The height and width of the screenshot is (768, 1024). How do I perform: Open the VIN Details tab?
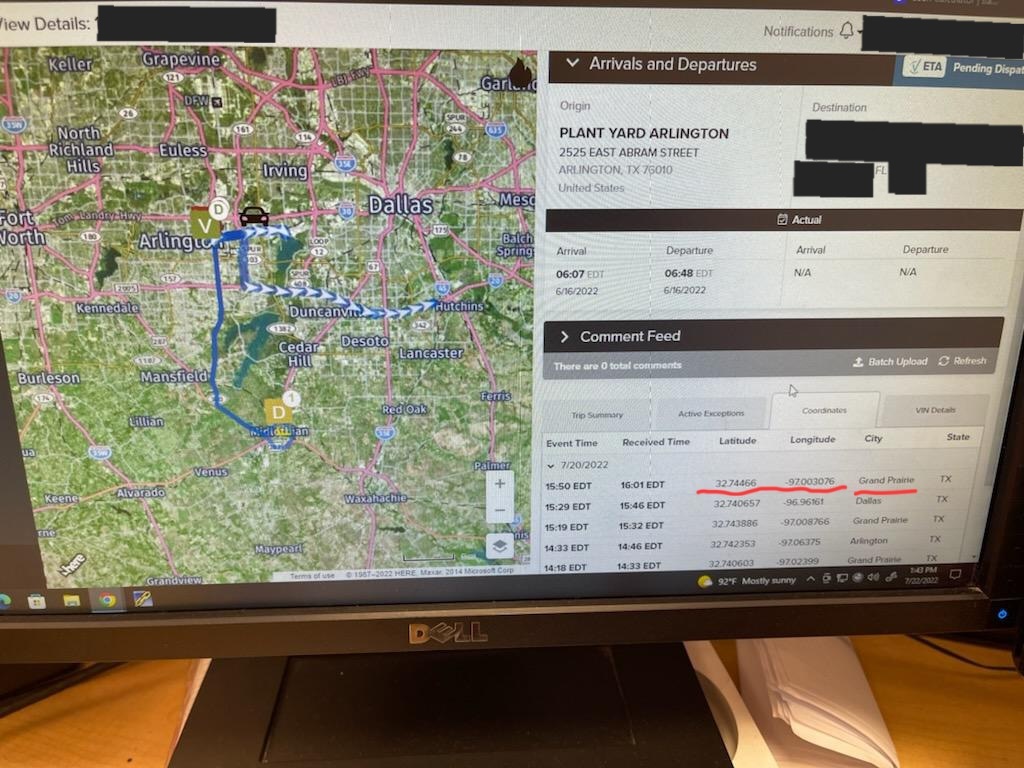coord(935,410)
